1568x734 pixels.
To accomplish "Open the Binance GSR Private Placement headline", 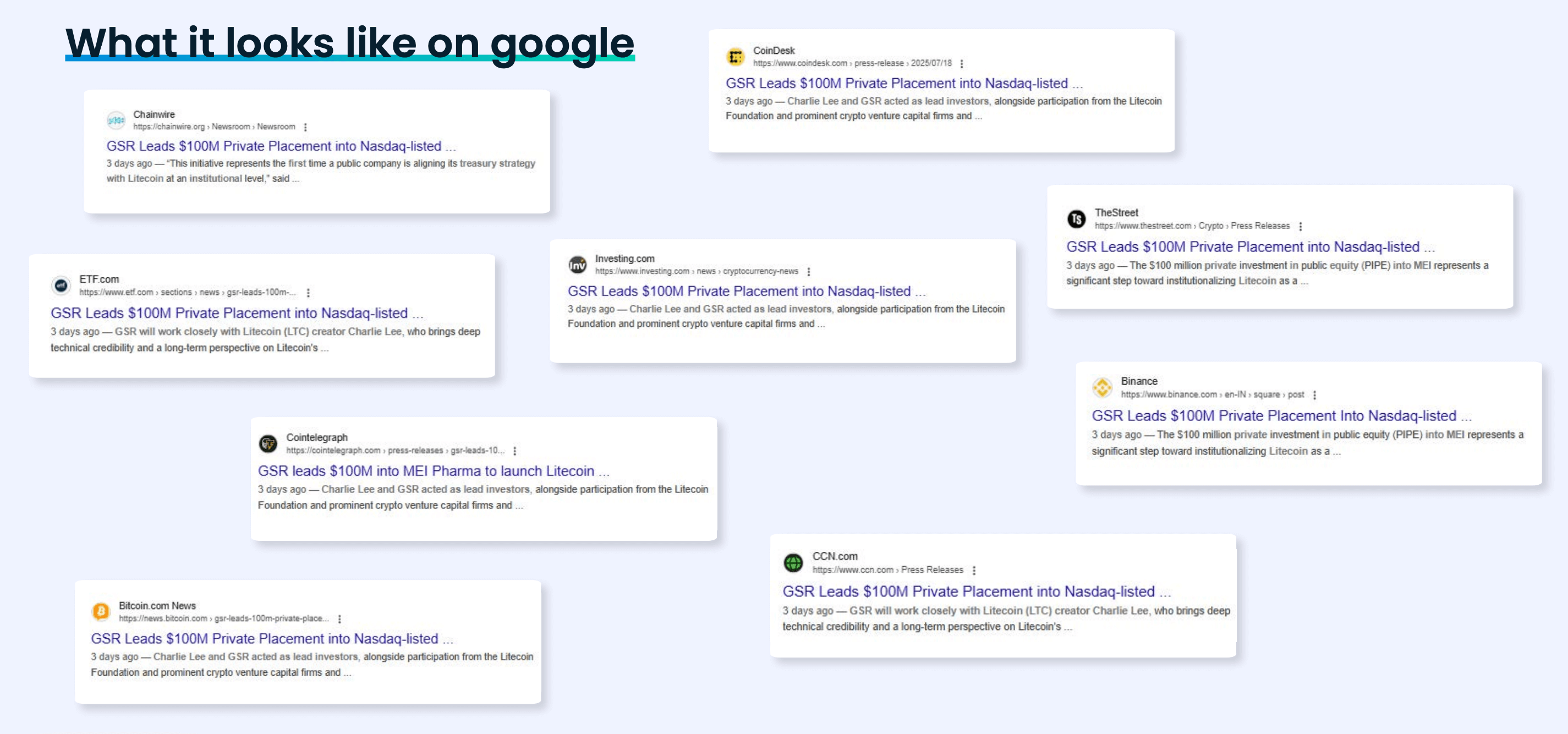I will [1274, 415].
